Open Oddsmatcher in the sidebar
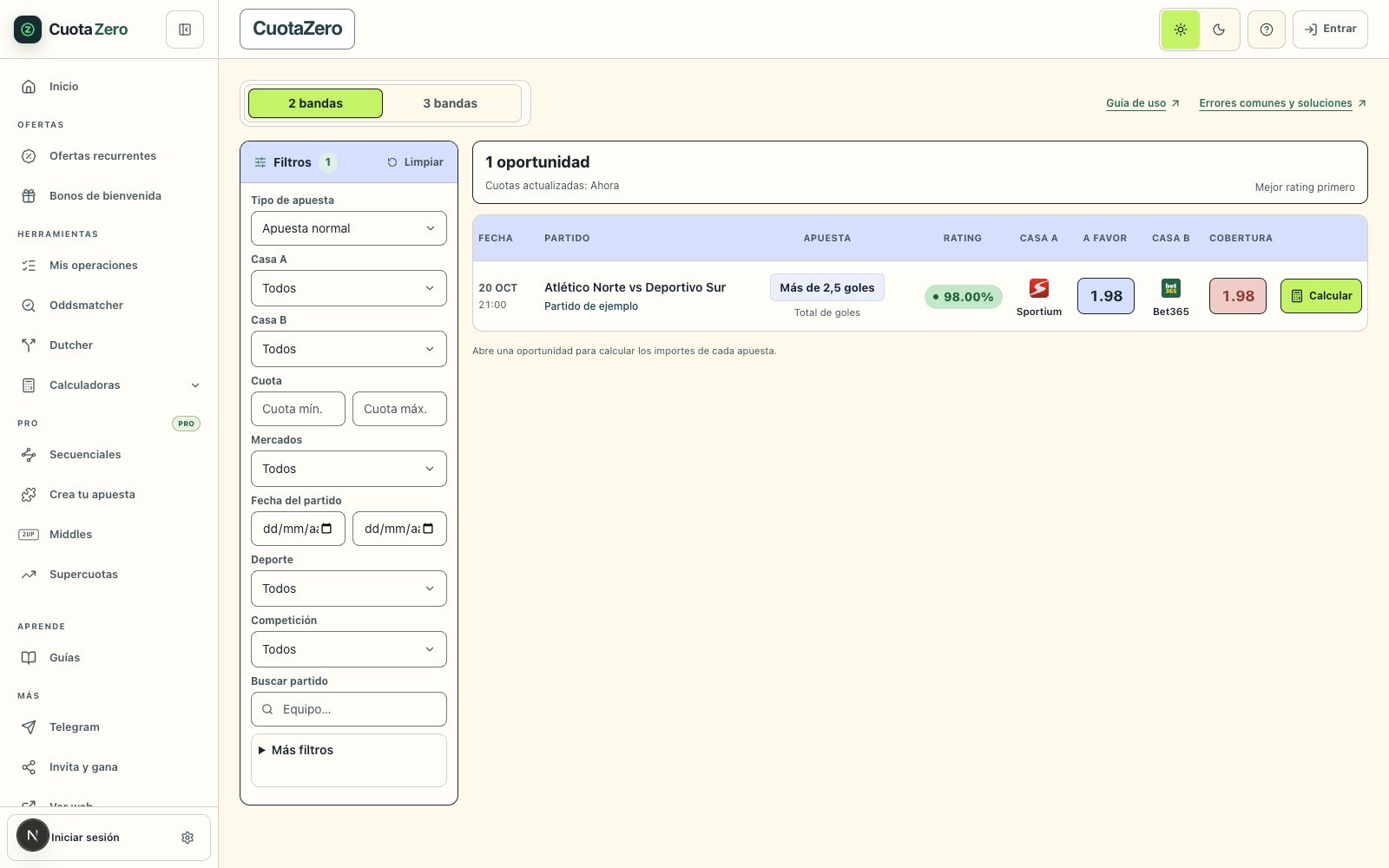This screenshot has width=1389, height=868. [109, 306]
